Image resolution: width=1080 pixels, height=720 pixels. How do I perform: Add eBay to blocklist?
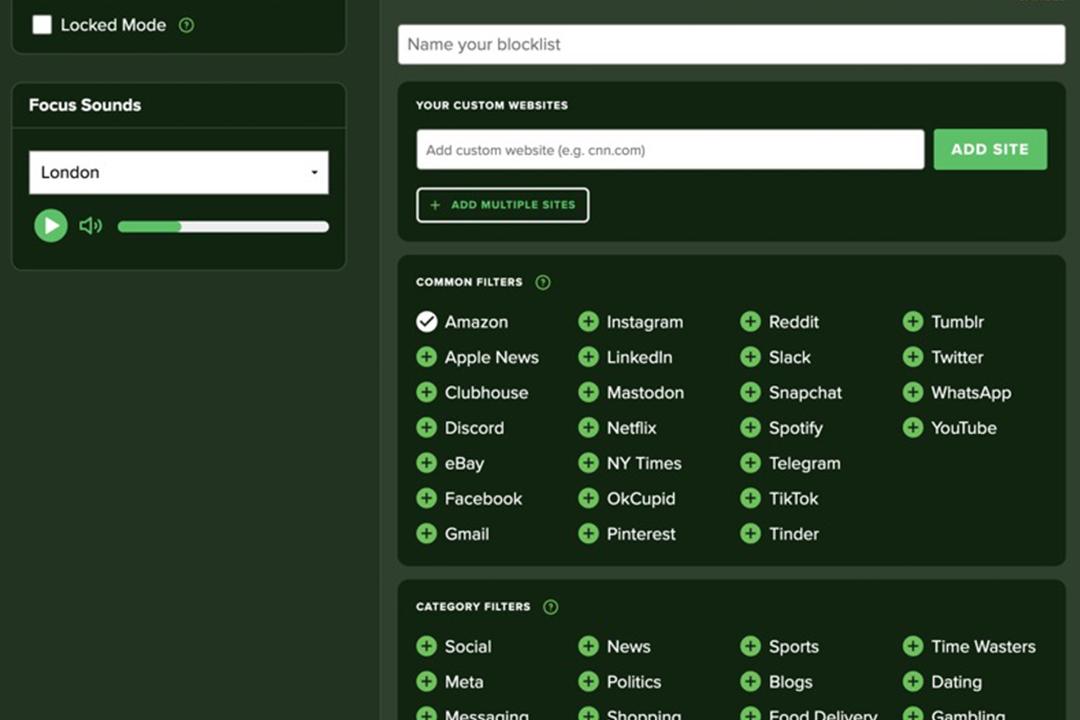[x=426, y=463]
